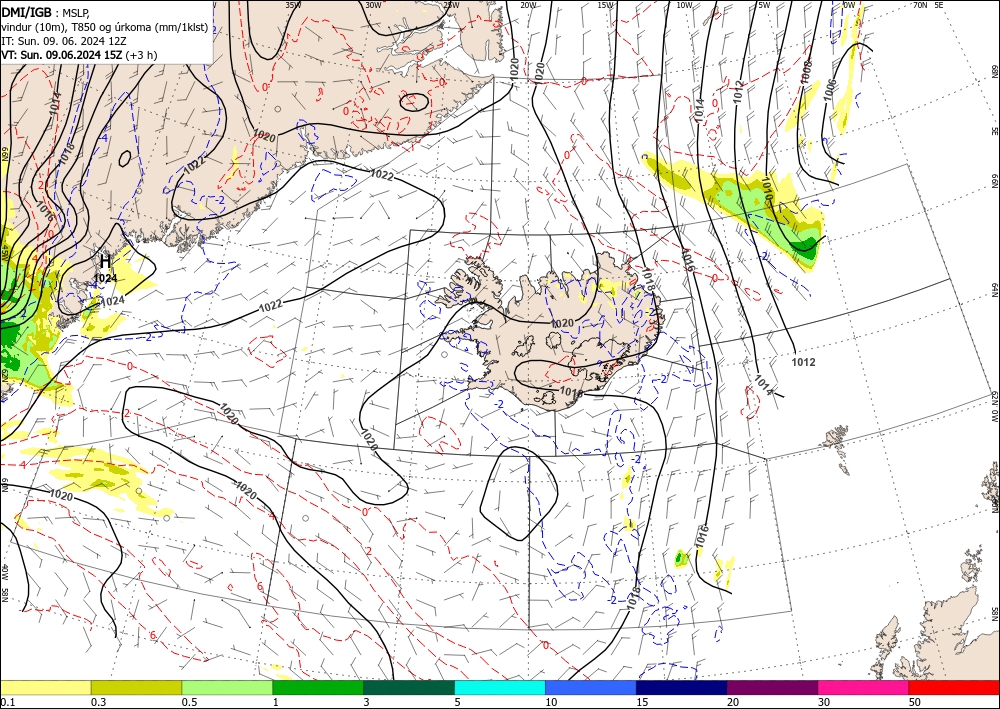Click the legend value label 30
The width and height of the screenshot is (1000, 709).
click(x=825, y=702)
